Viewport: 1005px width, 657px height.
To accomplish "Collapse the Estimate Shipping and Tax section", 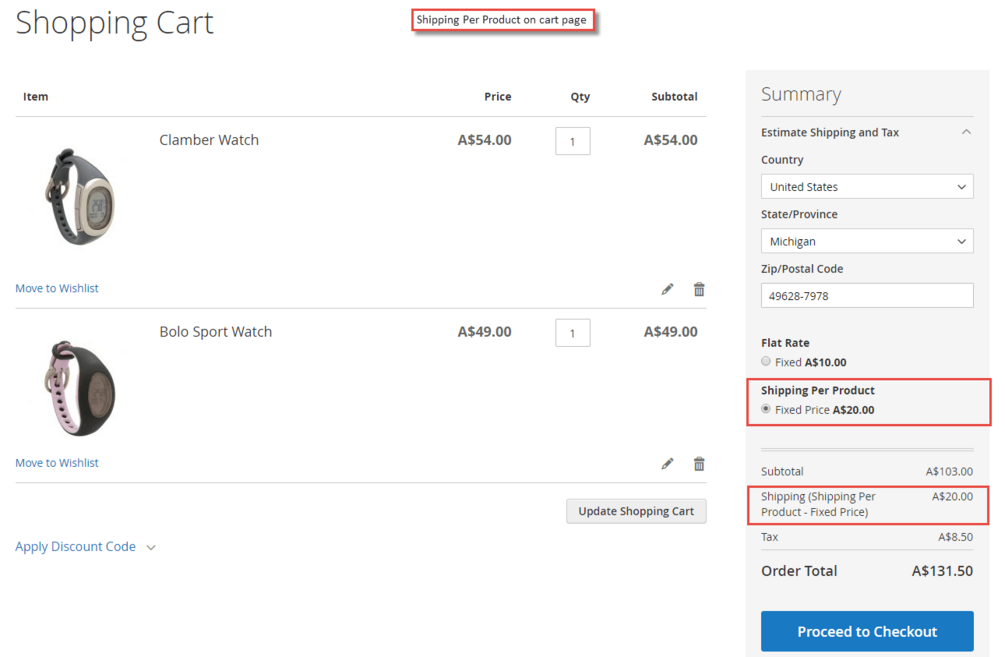I will coord(966,132).
